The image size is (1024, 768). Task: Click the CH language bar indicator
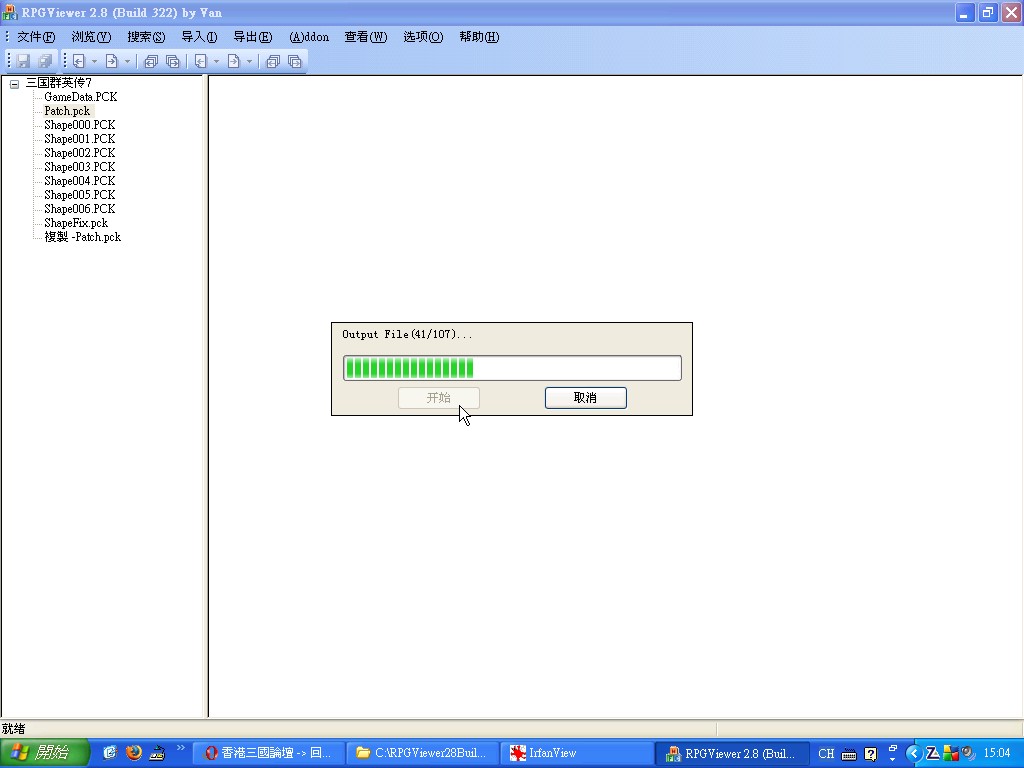pos(826,754)
